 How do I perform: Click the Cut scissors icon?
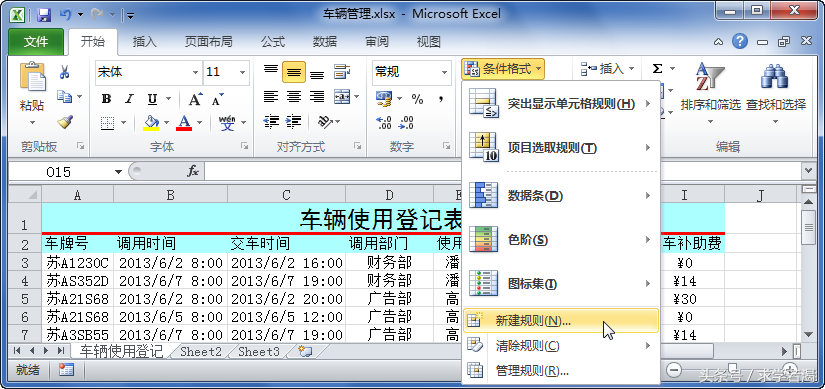point(65,72)
